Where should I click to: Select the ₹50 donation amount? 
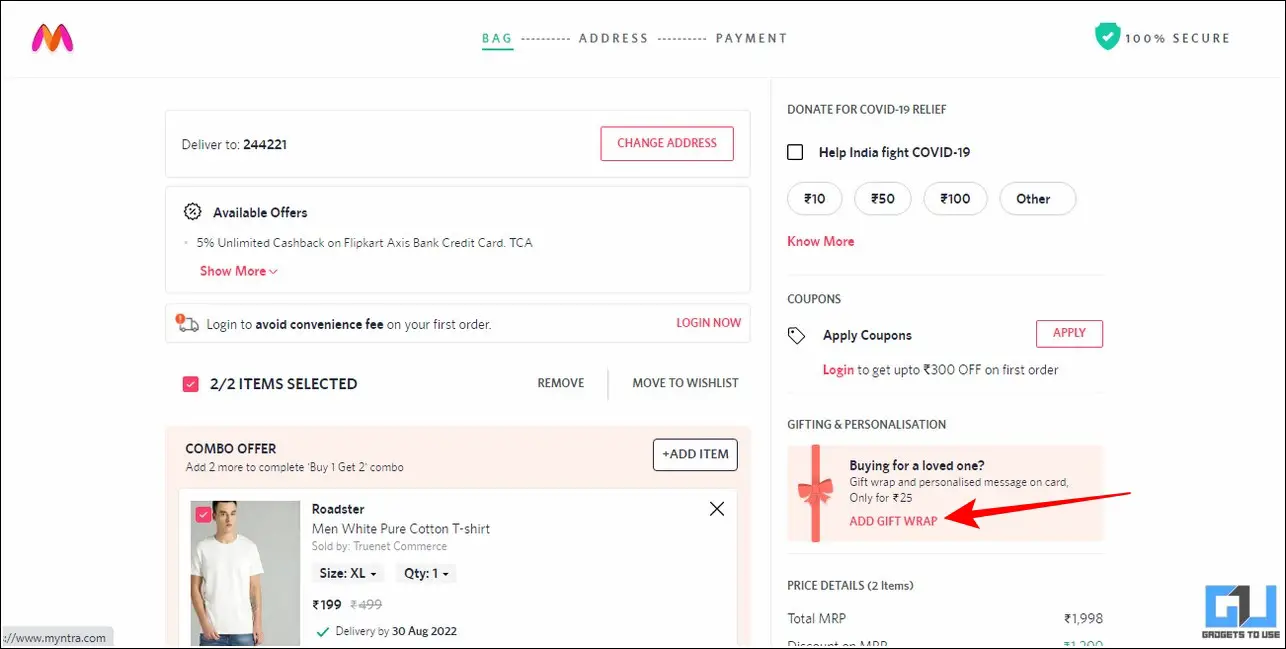pyautogui.click(x=883, y=199)
